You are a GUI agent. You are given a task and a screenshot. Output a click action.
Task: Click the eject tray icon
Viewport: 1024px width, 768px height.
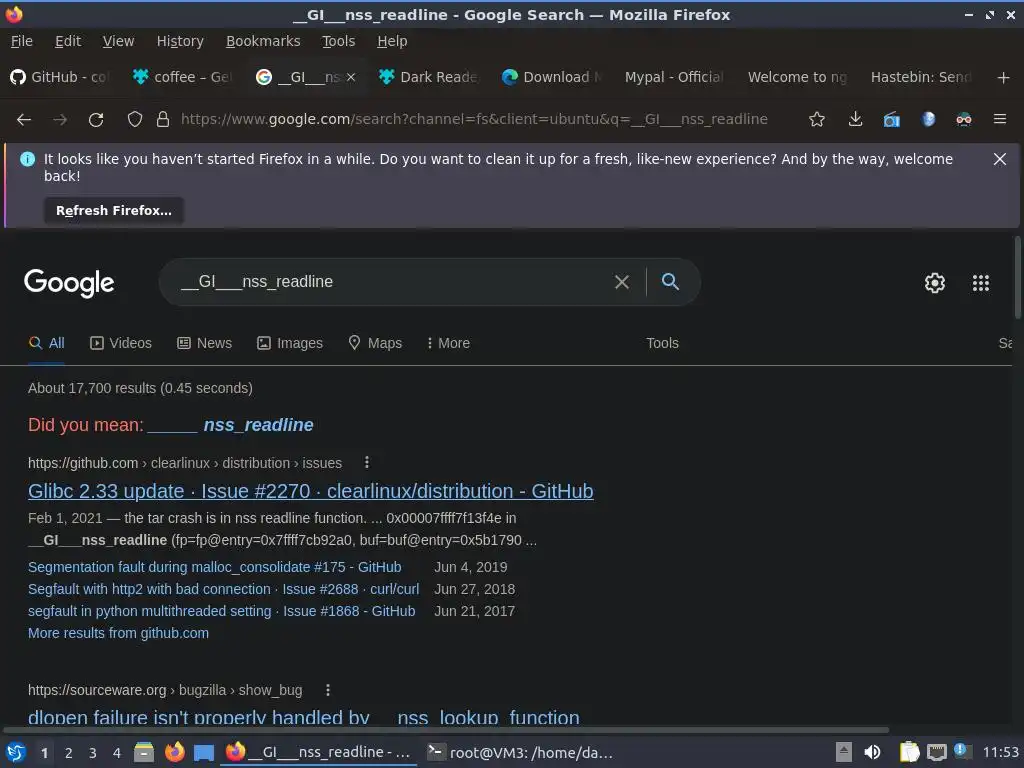[x=844, y=752]
